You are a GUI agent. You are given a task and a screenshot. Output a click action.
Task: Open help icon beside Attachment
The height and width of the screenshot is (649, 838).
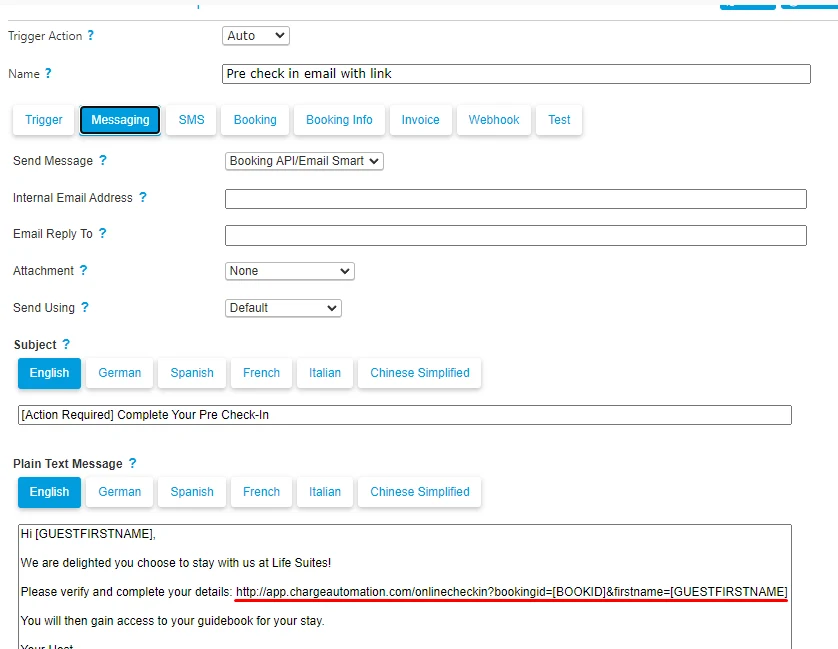coord(83,270)
